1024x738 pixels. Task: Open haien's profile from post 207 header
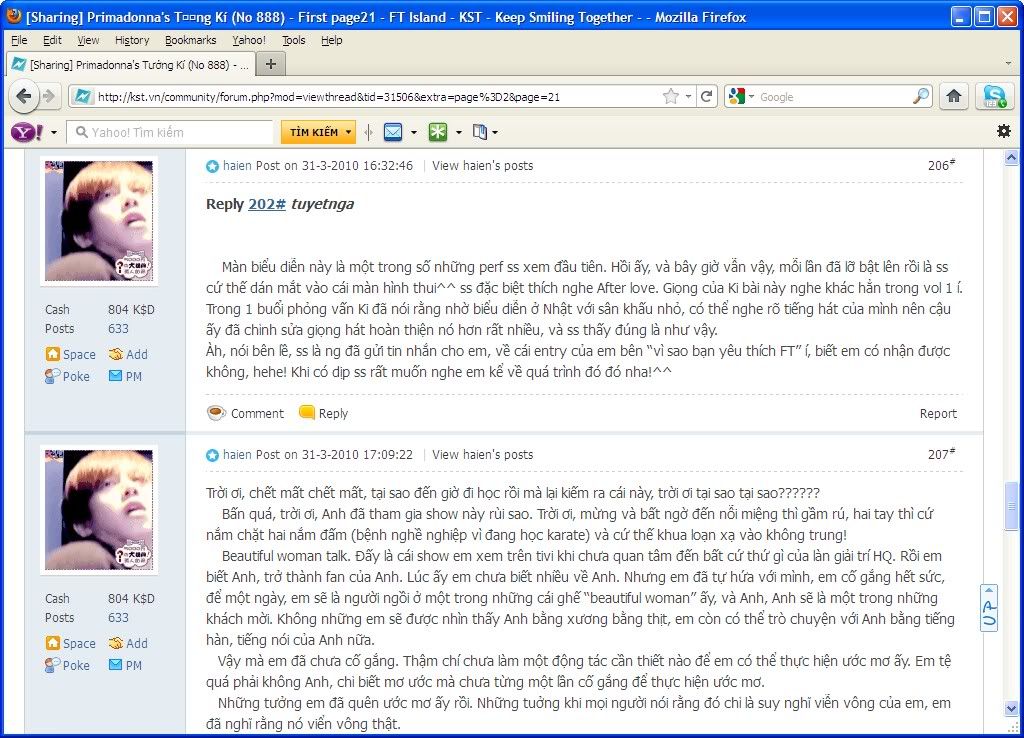(x=237, y=455)
